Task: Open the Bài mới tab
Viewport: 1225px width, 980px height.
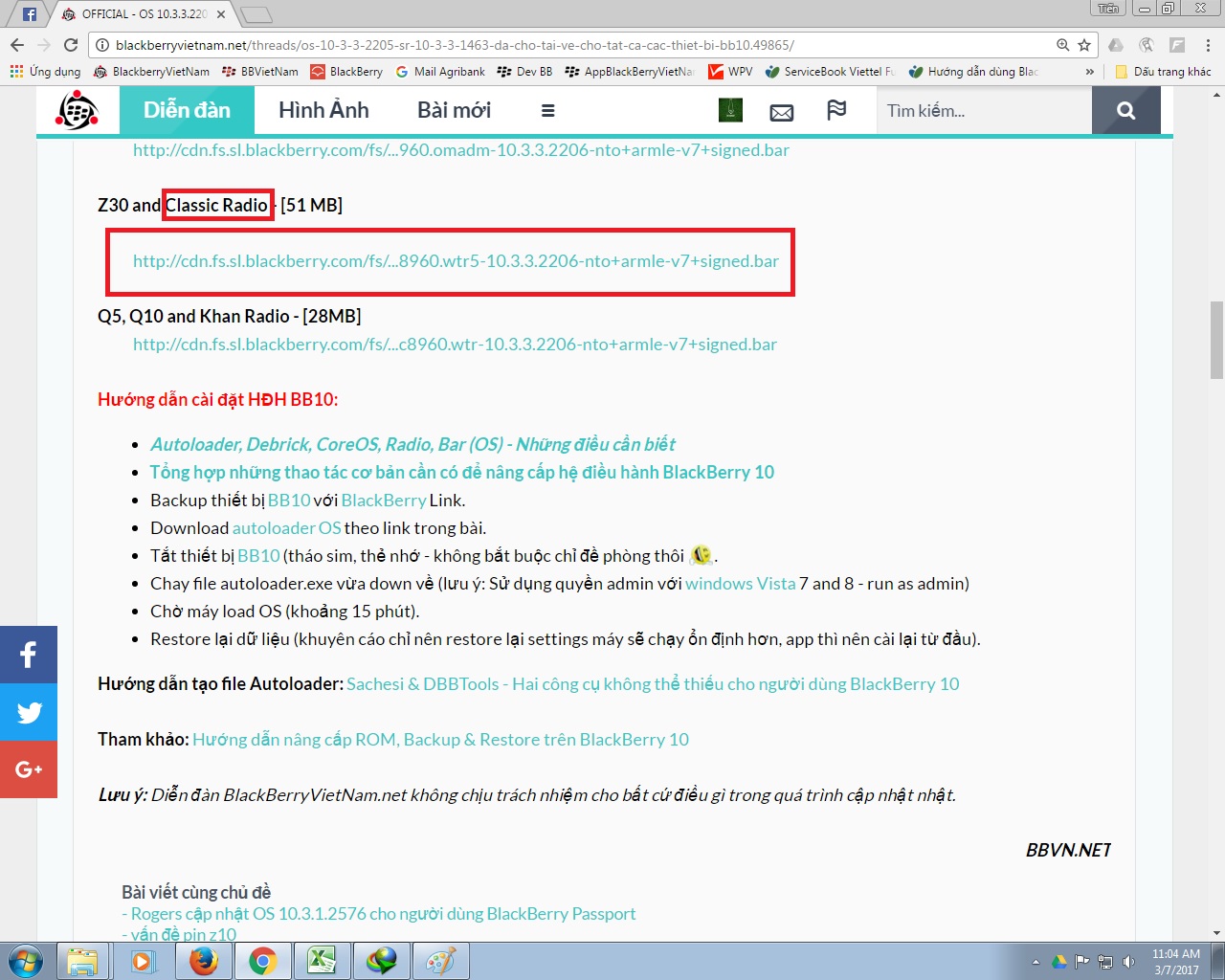Action: pos(454,110)
